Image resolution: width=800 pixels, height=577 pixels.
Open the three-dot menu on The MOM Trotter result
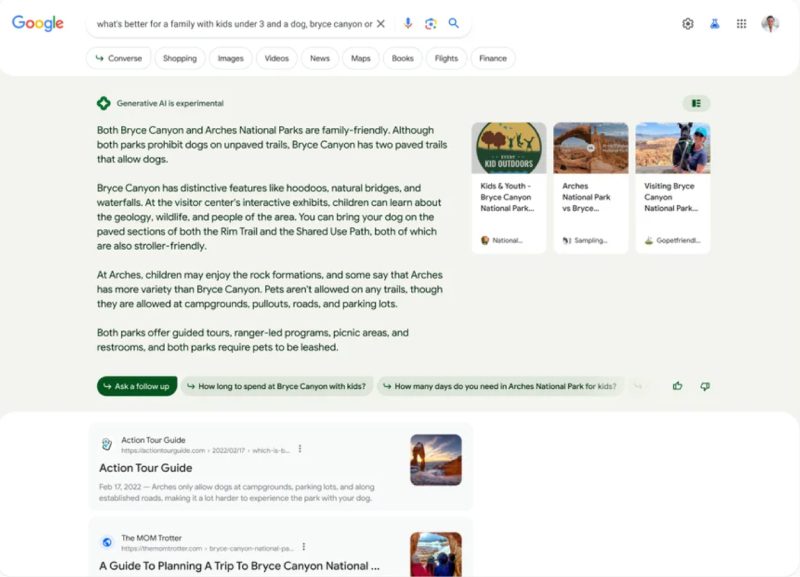tap(304, 547)
